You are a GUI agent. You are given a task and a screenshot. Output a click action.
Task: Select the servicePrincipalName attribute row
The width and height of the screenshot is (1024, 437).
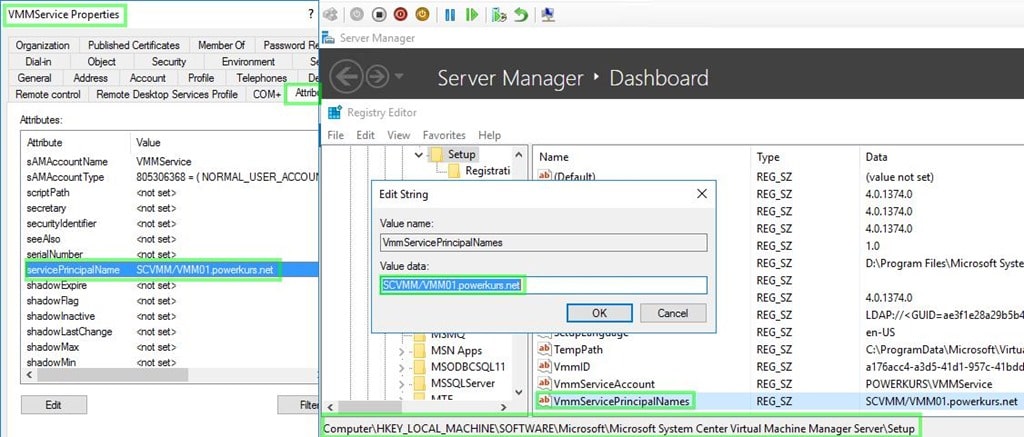pos(170,270)
